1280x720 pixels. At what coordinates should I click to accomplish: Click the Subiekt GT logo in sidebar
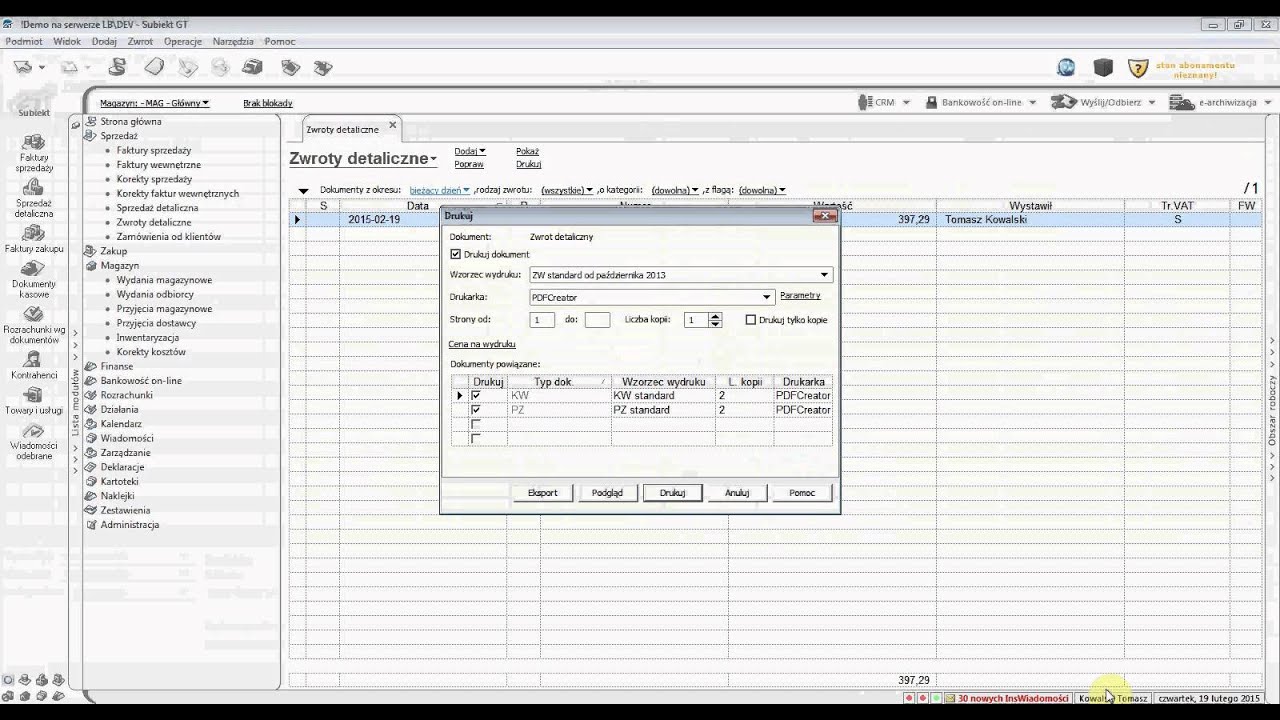(34, 100)
